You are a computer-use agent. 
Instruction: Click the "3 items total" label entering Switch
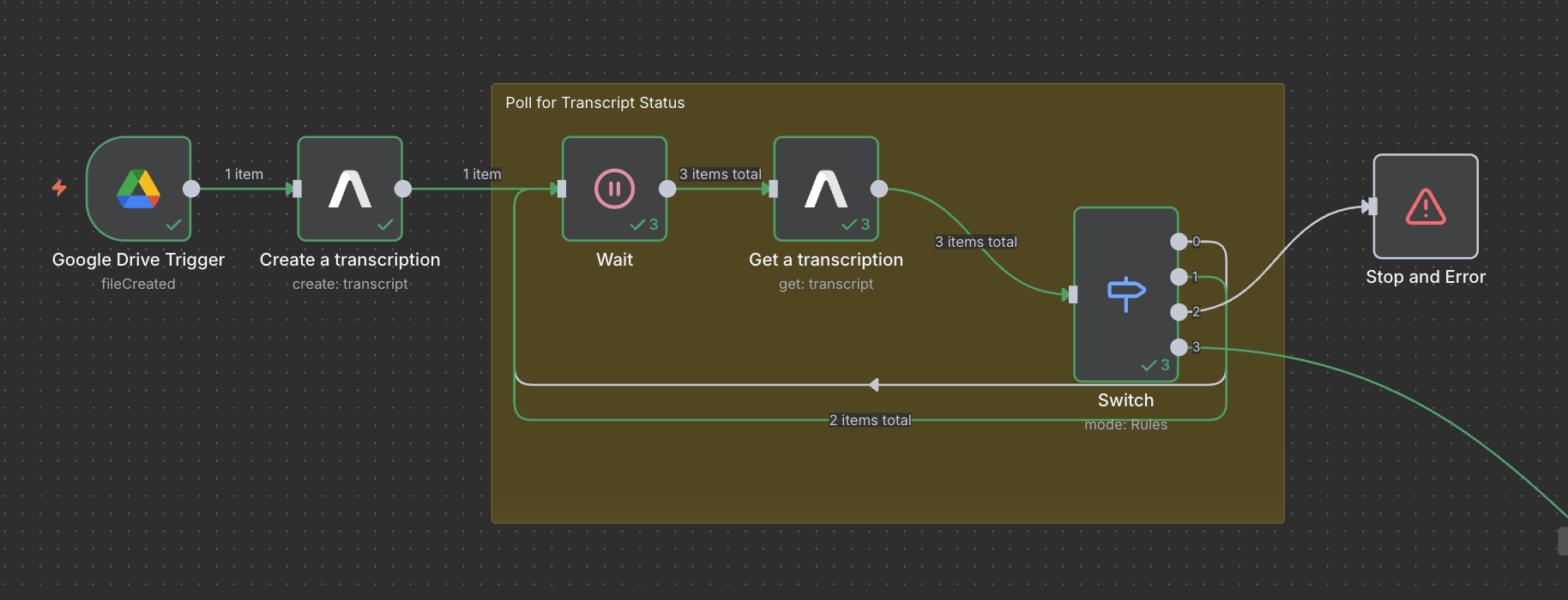click(975, 242)
